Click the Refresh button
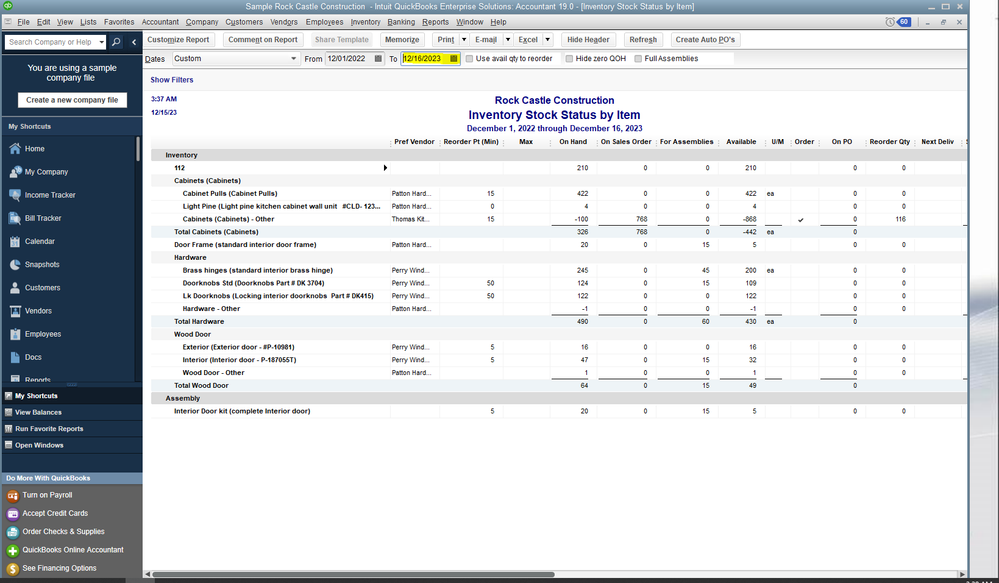The width and height of the screenshot is (999, 583). 643,40
